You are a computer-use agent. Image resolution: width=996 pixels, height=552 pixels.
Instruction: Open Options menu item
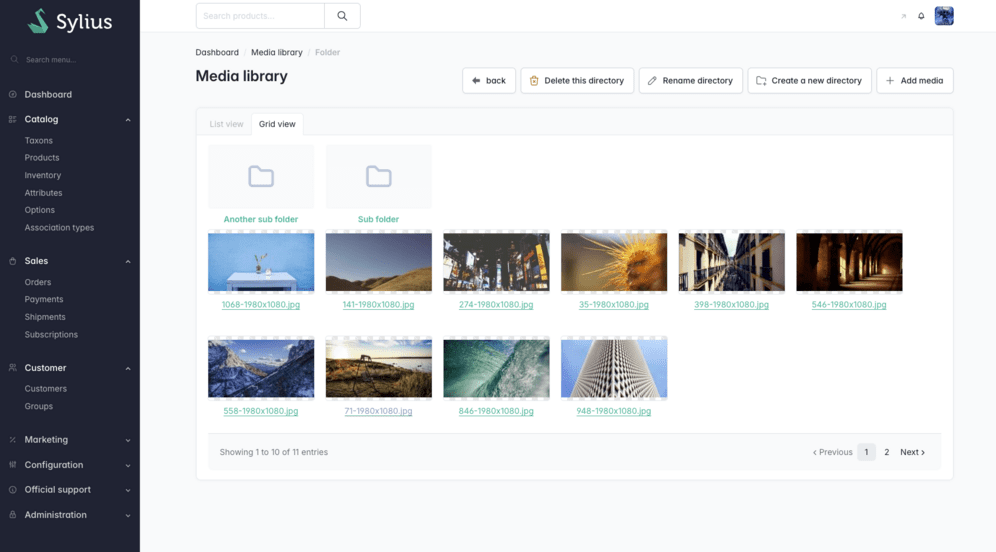pos(39,210)
